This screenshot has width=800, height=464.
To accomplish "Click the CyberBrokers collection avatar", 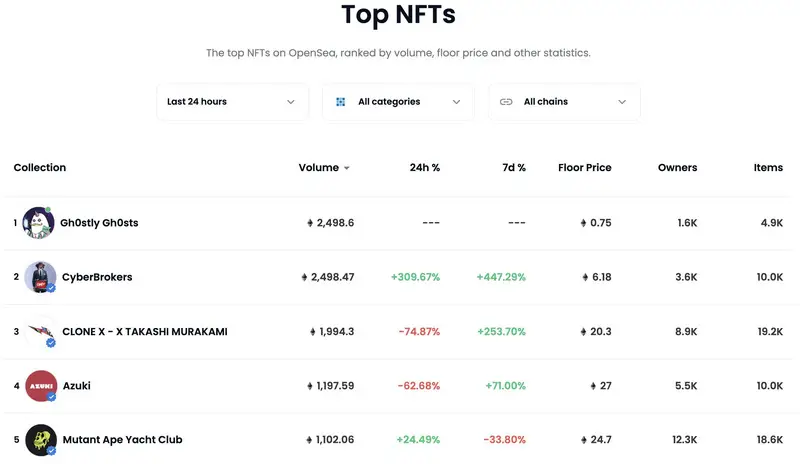I will pos(40,277).
